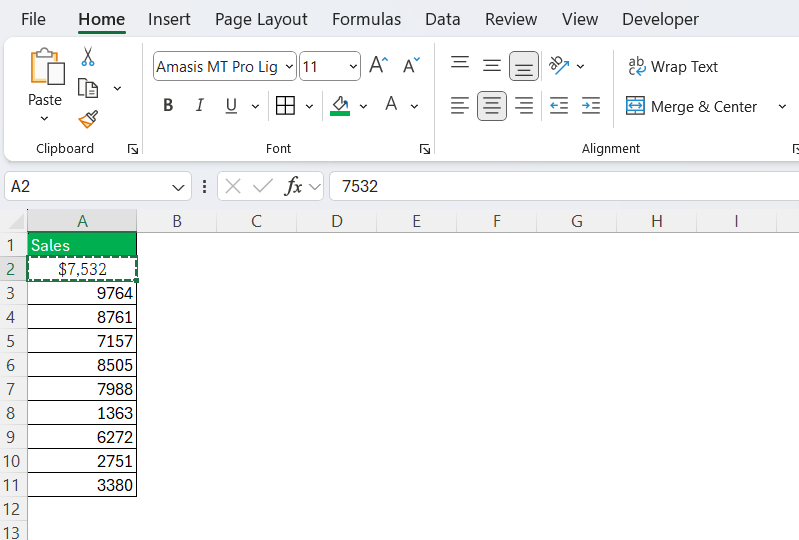Toggle Bold formatting
The image size is (799, 540).
tap(168, 105)
